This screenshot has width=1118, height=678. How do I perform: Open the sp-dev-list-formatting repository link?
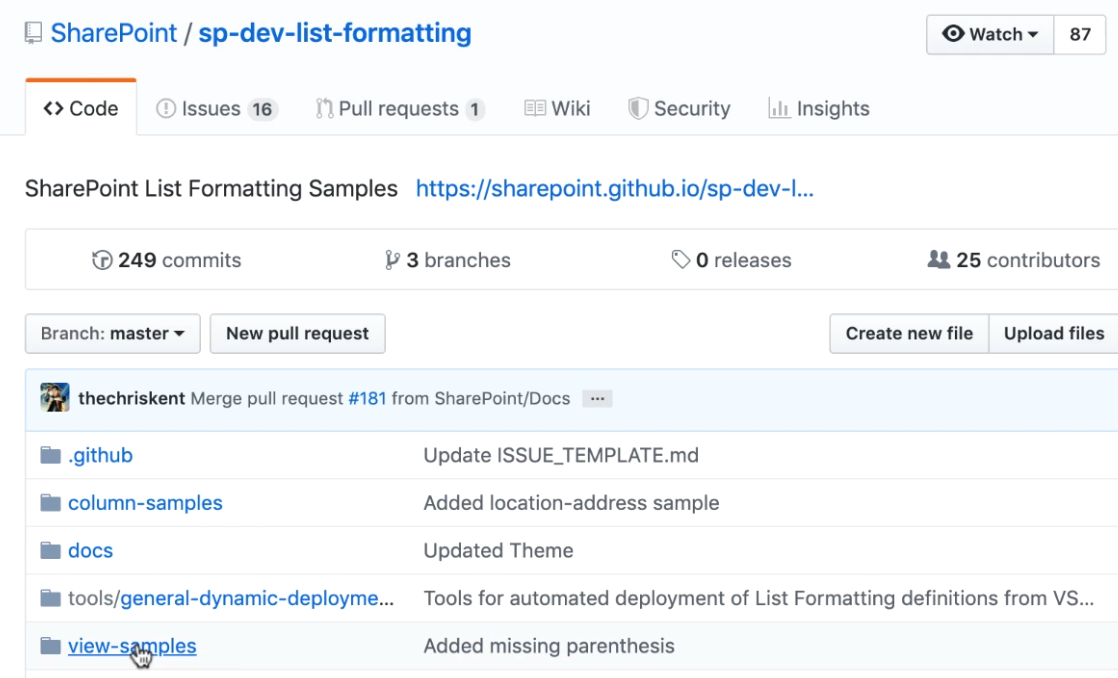[335, 34]
